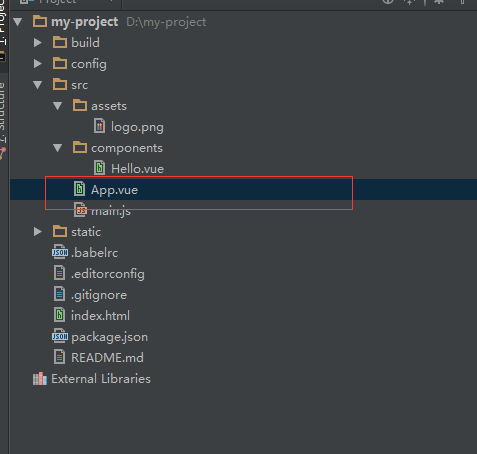Expand the static folder arrow
Viewport: 477px width, 454px height.
(x=38, y=232)
